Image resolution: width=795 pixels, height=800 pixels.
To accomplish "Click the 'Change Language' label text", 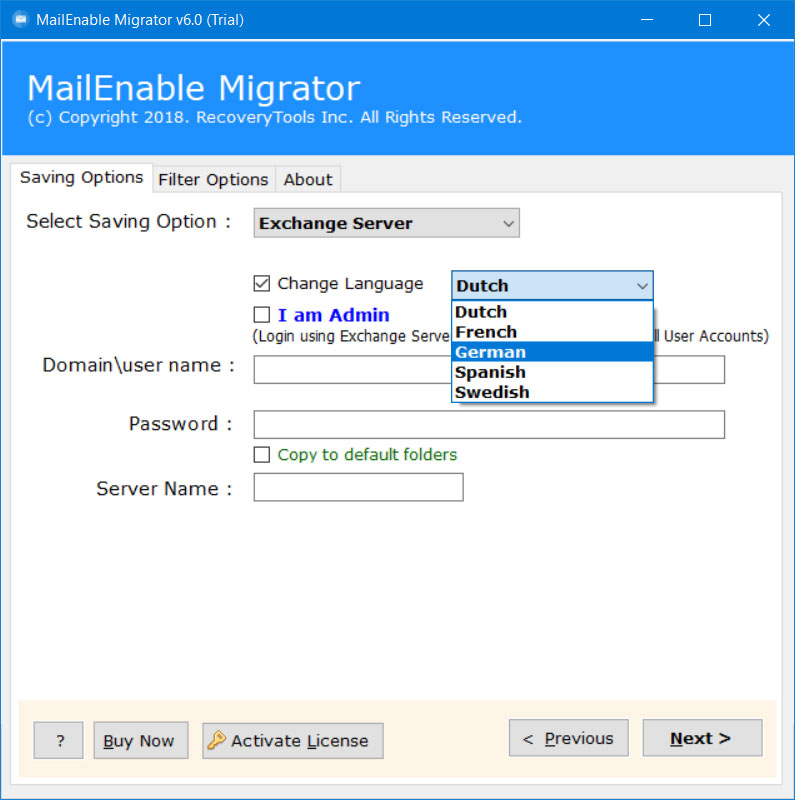I will (350, 283).
